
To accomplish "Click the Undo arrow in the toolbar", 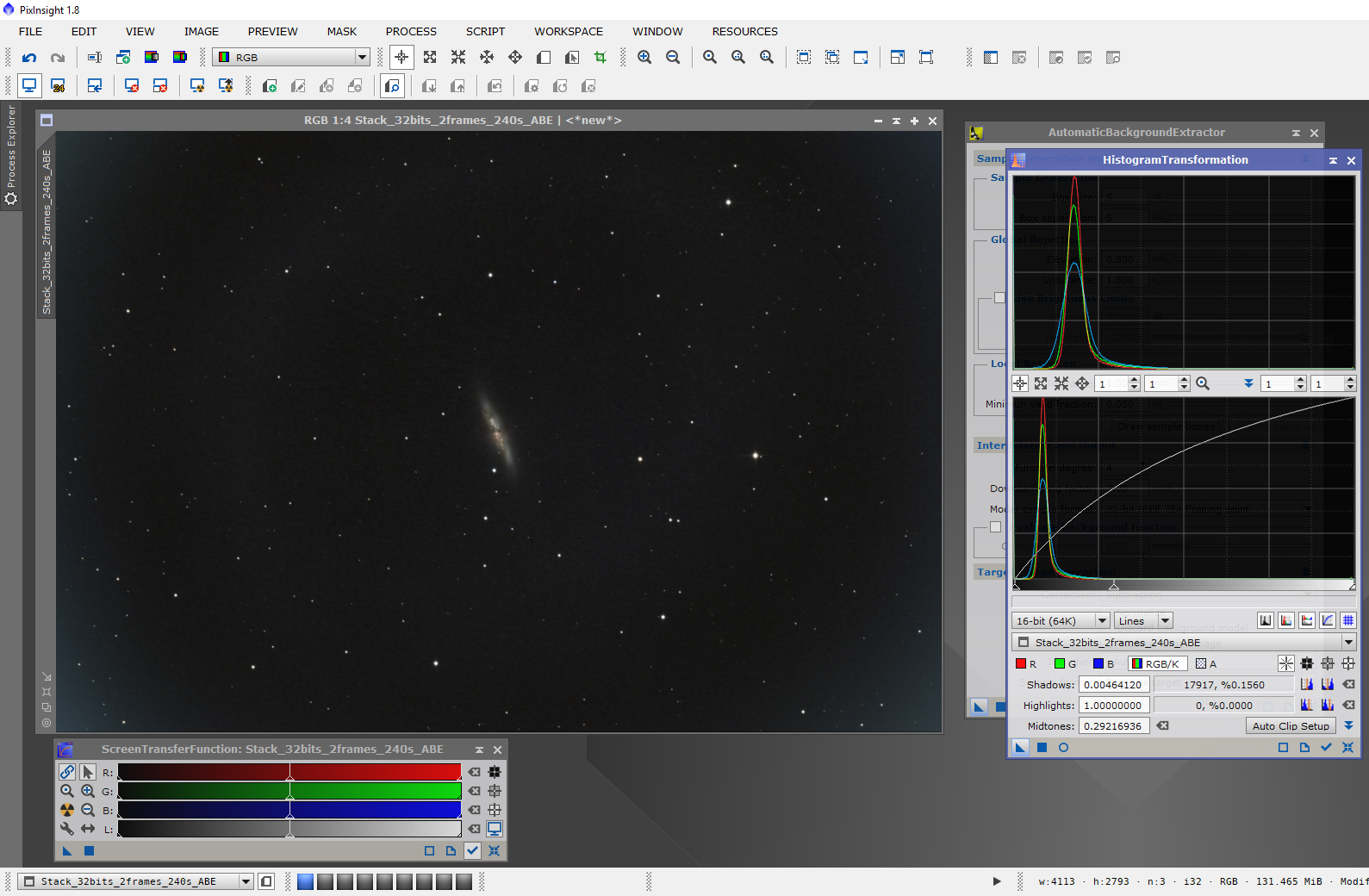I will click(29, 58).
